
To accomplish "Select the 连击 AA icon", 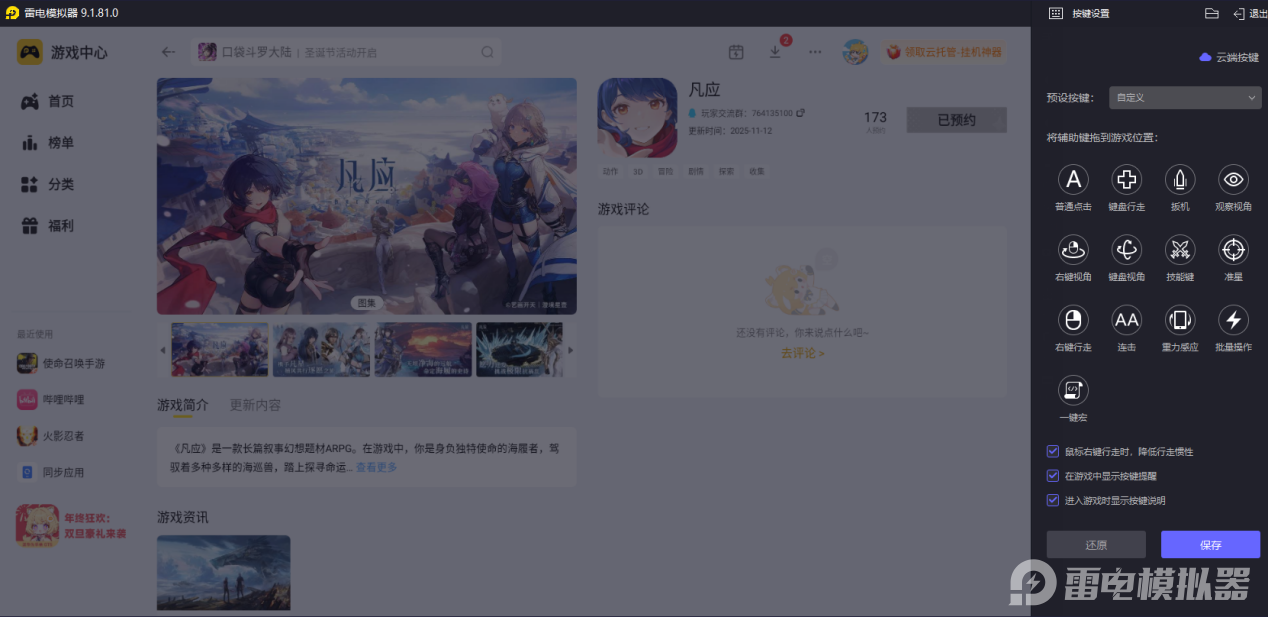I will 1127,320.
